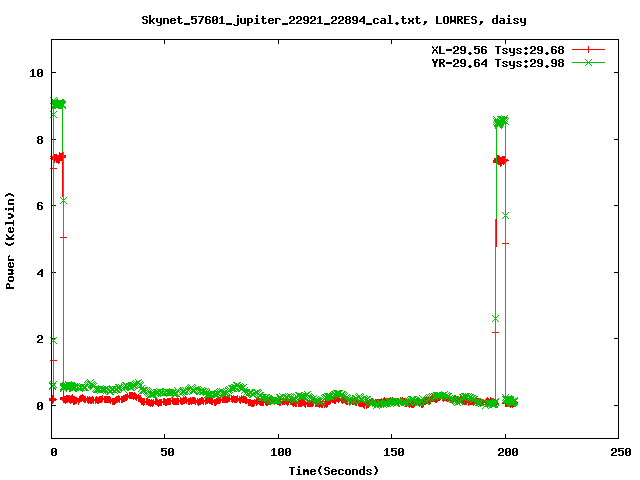This screenshot has height=480, width=640.
Task: Select the YR-29.64 Tsys:29.98 legend entry
Action: [498, 63]
